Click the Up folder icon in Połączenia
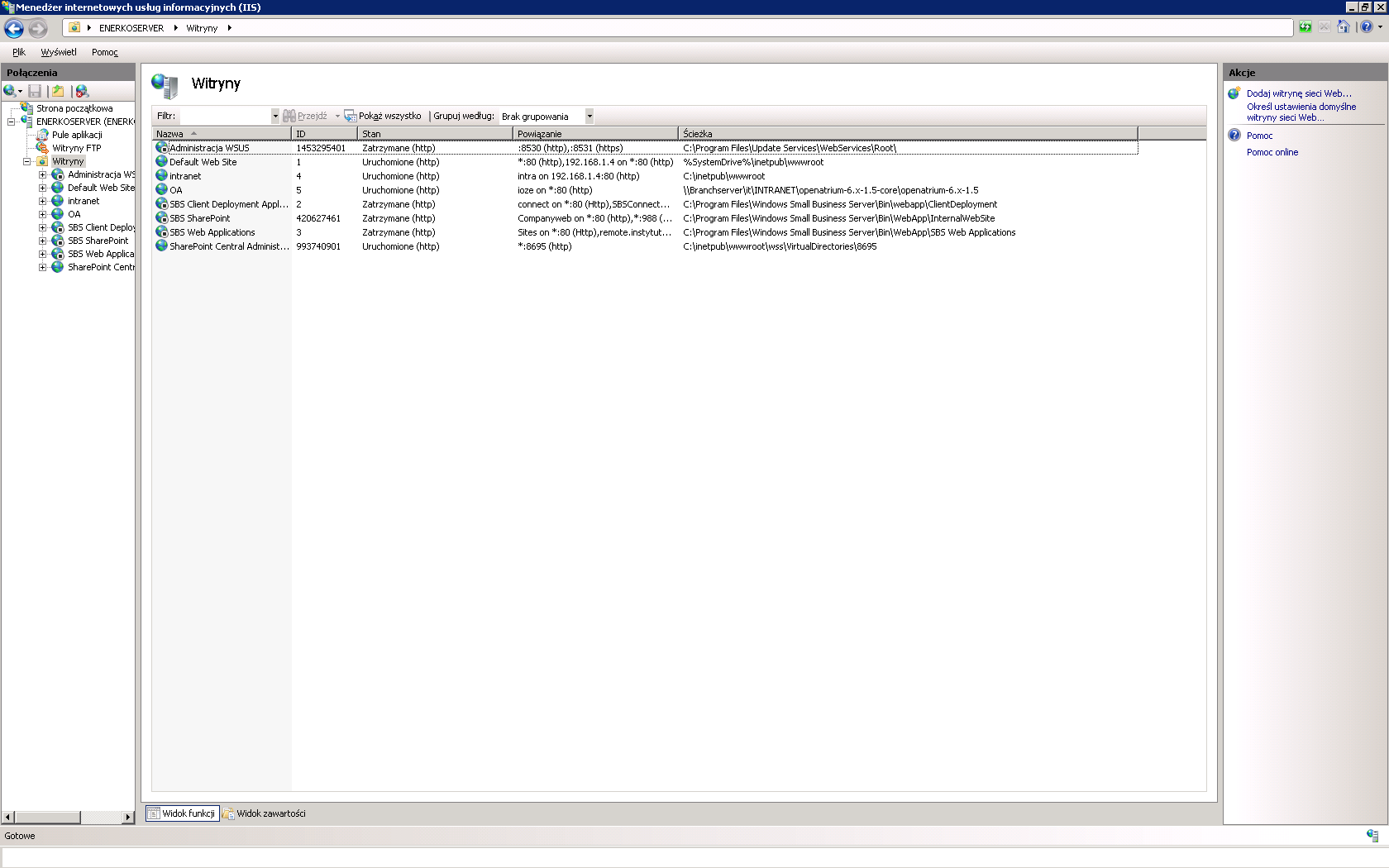 pos(58,91)
